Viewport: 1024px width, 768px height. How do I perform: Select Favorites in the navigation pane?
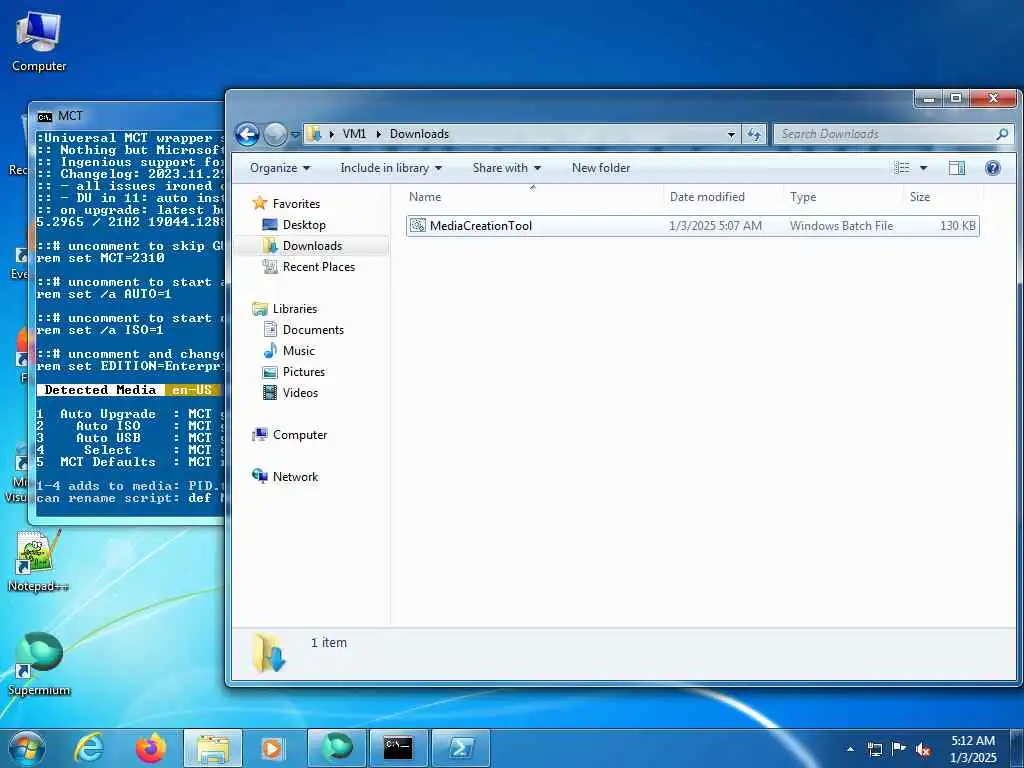296,204
